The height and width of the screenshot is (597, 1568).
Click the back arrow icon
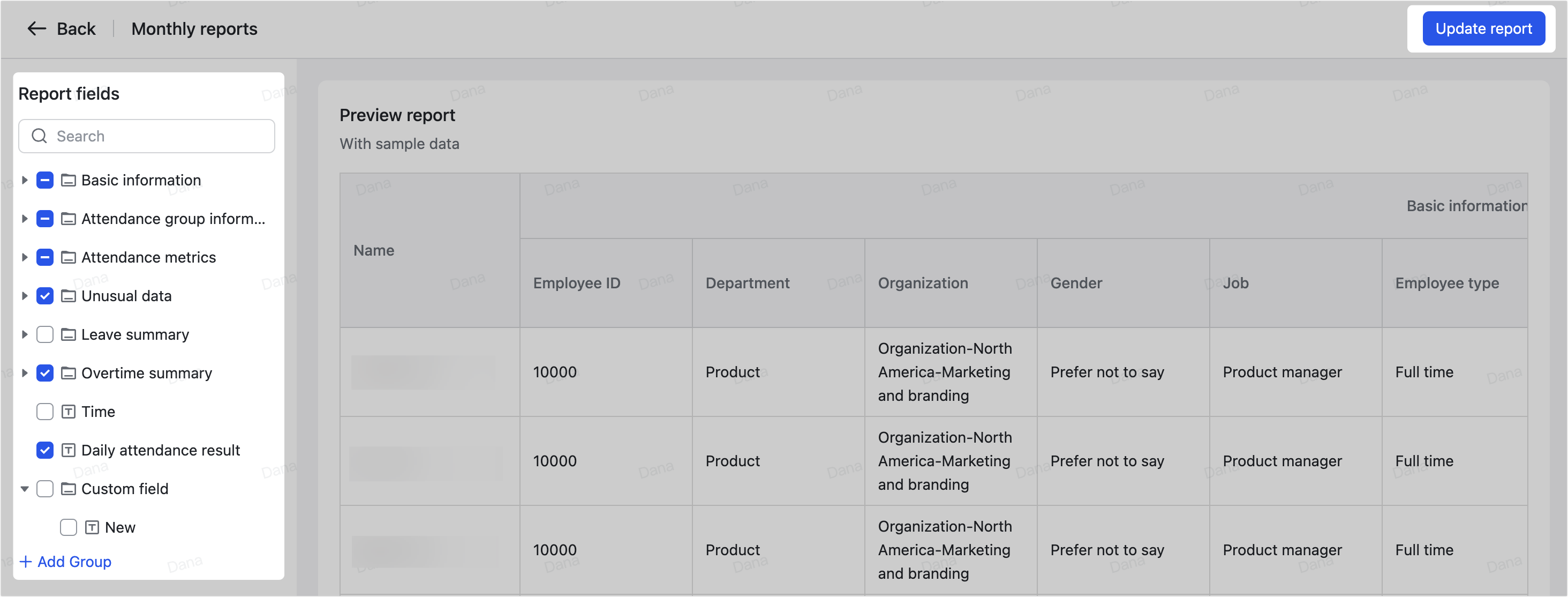pos(36,28)
